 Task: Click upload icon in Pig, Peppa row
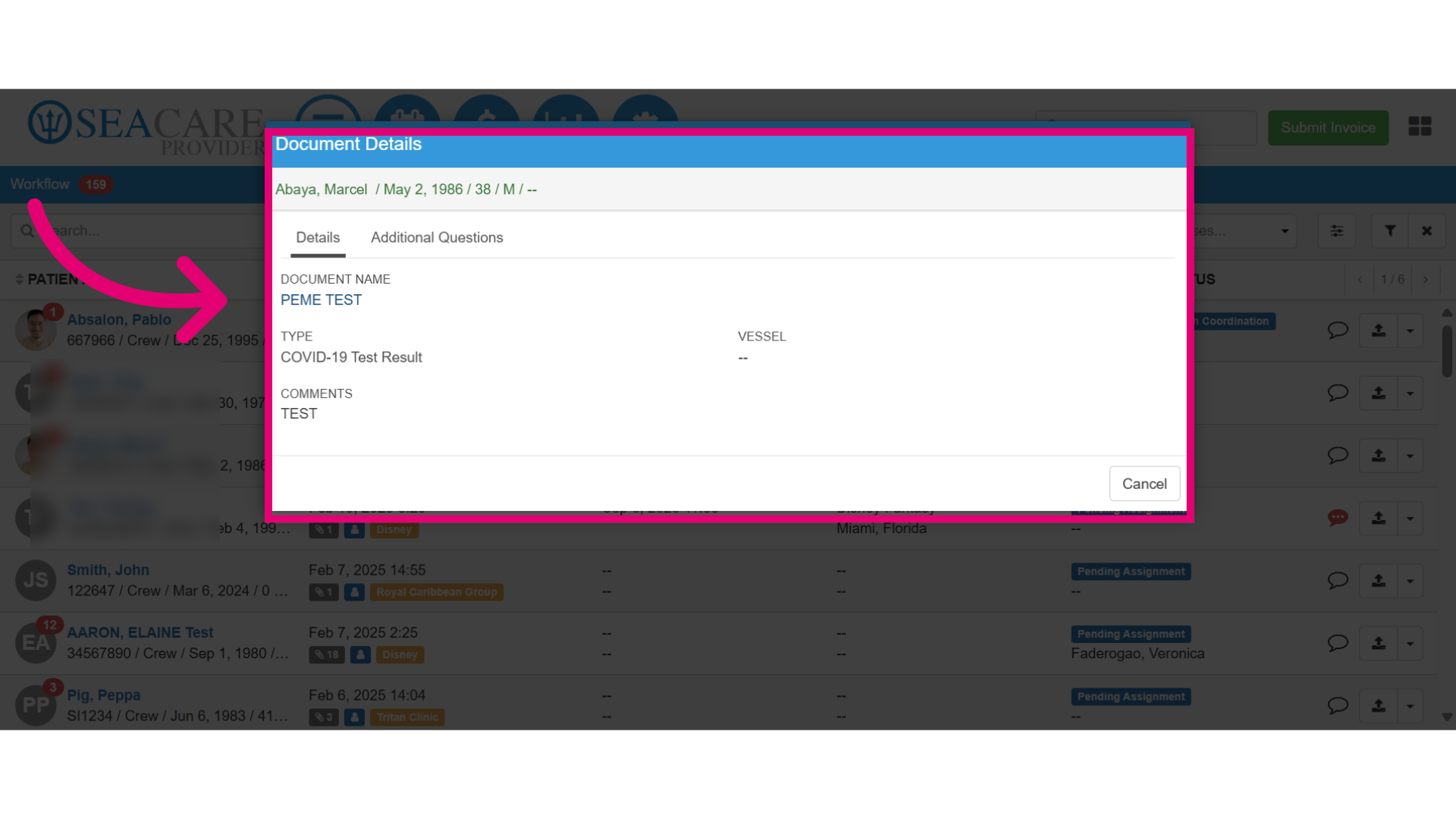click(x=1379, y=706)
